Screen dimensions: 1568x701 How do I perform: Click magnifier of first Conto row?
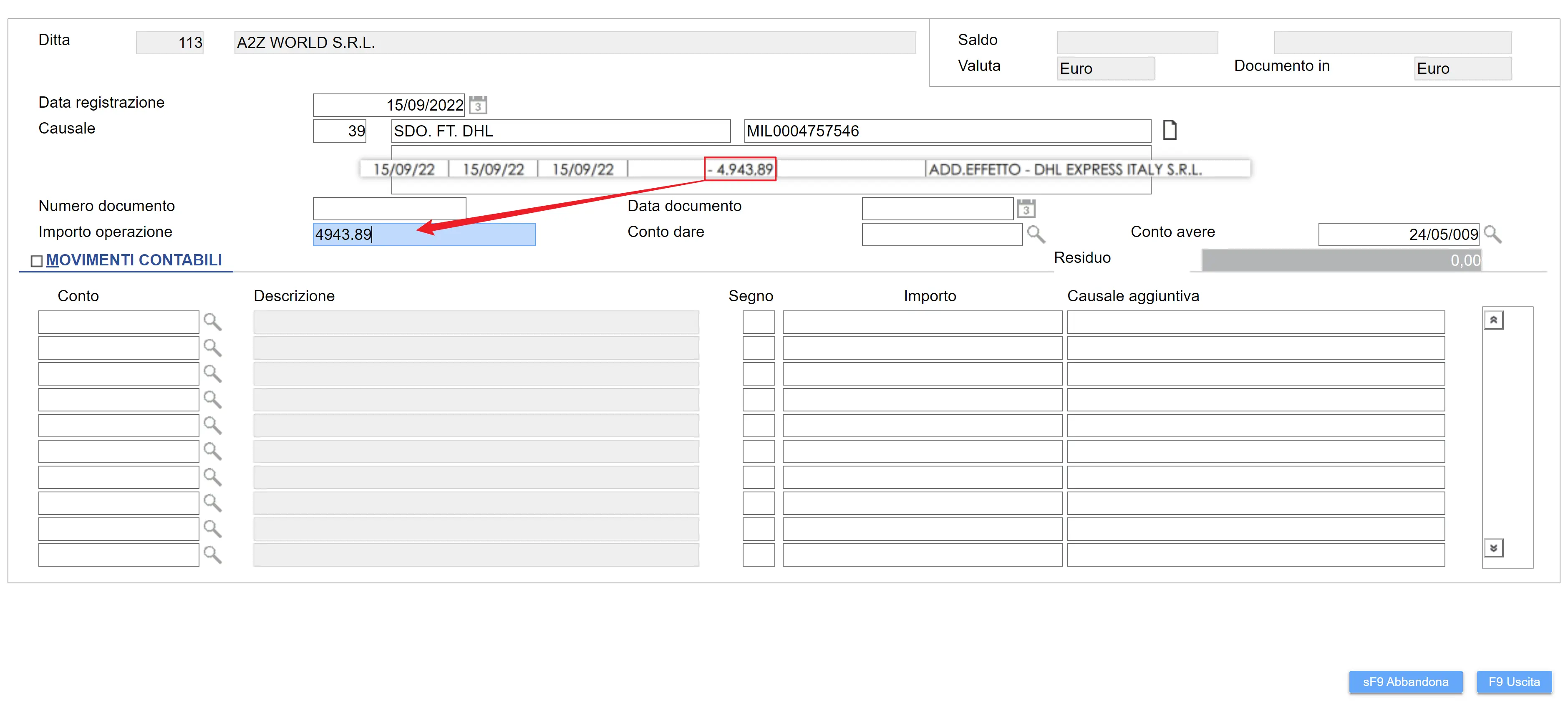(212, 322)
